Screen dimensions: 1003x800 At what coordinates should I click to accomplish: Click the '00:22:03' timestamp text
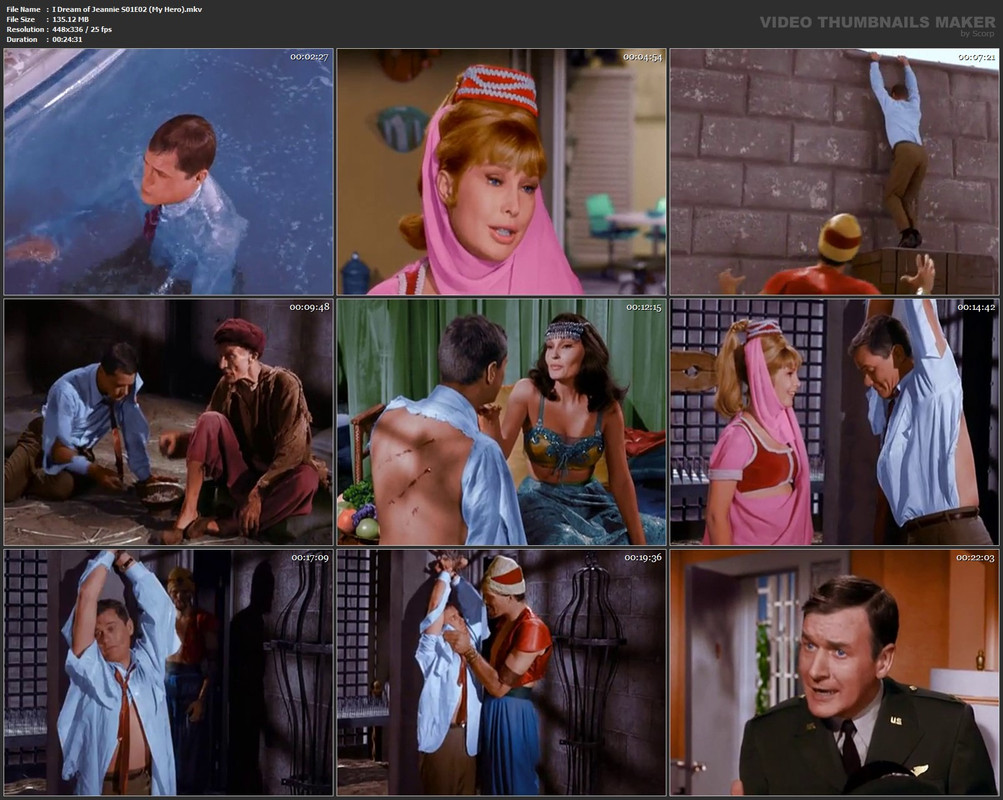(976, 558)
